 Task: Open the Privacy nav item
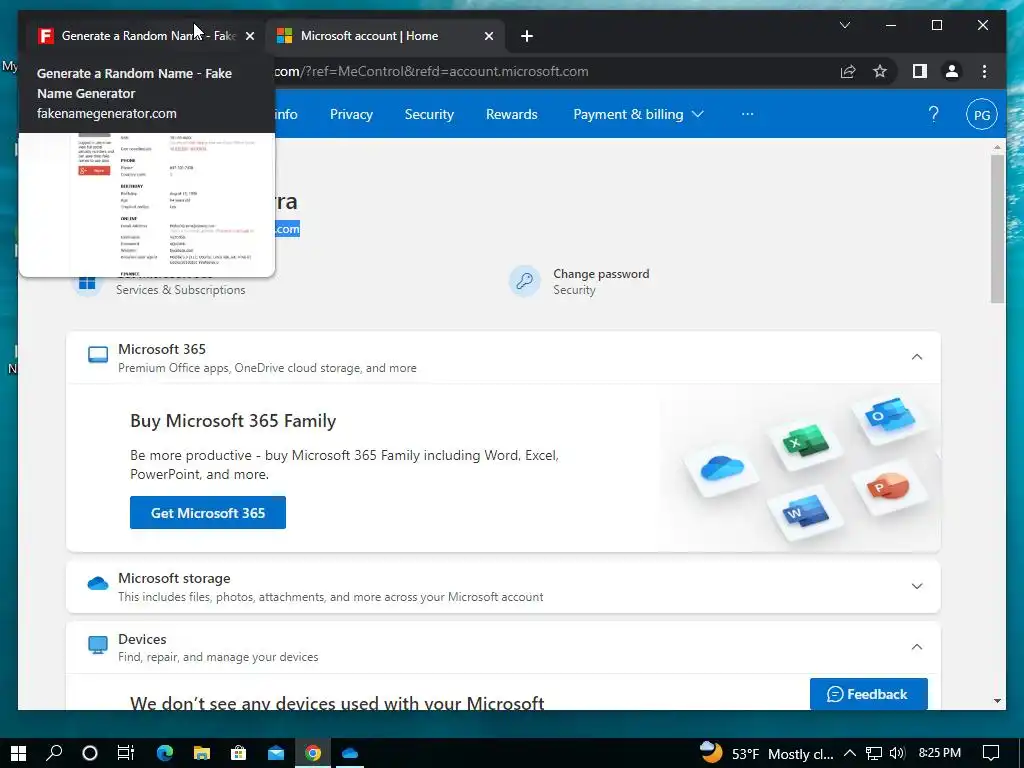(x=351, y=114)
